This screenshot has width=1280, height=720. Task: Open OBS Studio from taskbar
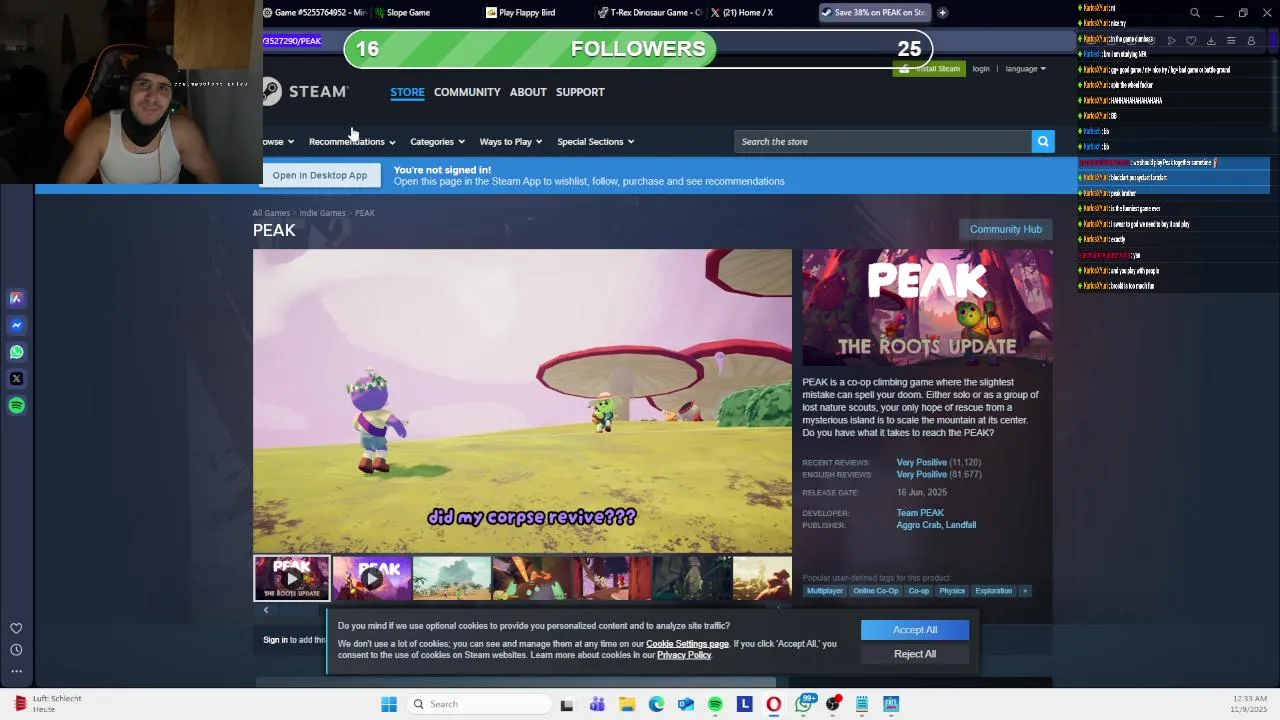point(833,704)
